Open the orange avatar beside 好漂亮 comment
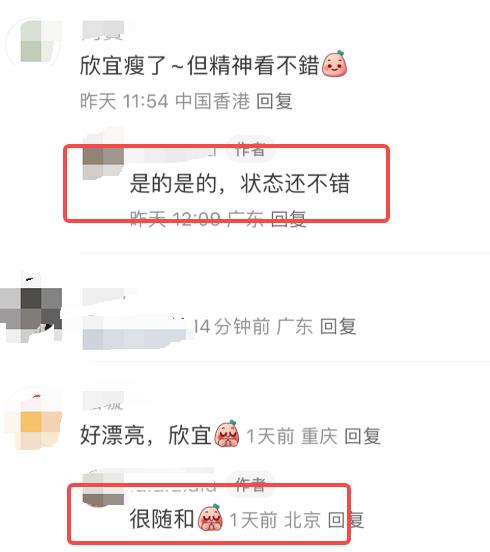This screenshot has width=490, height=552. coord(35,421)
